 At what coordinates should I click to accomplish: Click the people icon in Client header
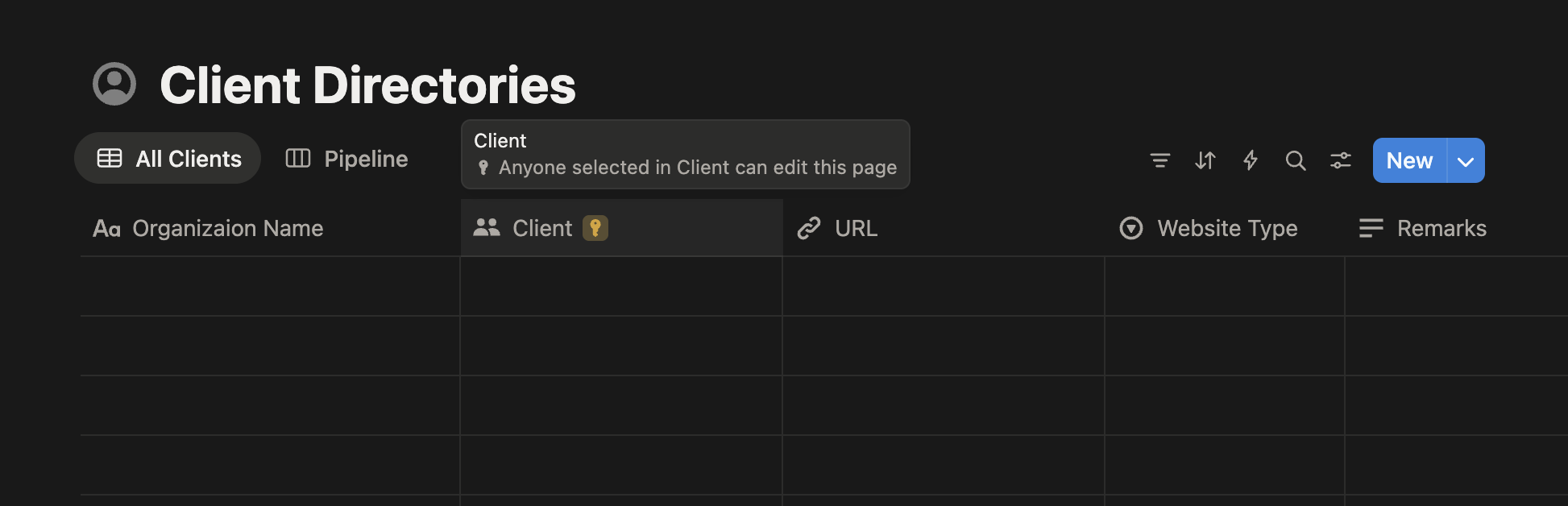487,228
